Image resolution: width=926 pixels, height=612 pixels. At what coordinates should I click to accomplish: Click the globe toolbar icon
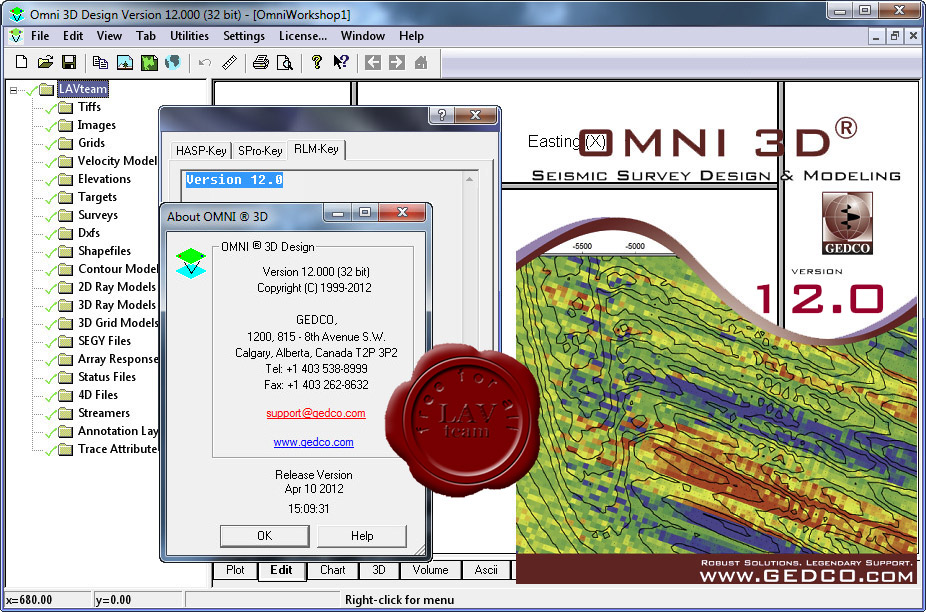(172, 62)
